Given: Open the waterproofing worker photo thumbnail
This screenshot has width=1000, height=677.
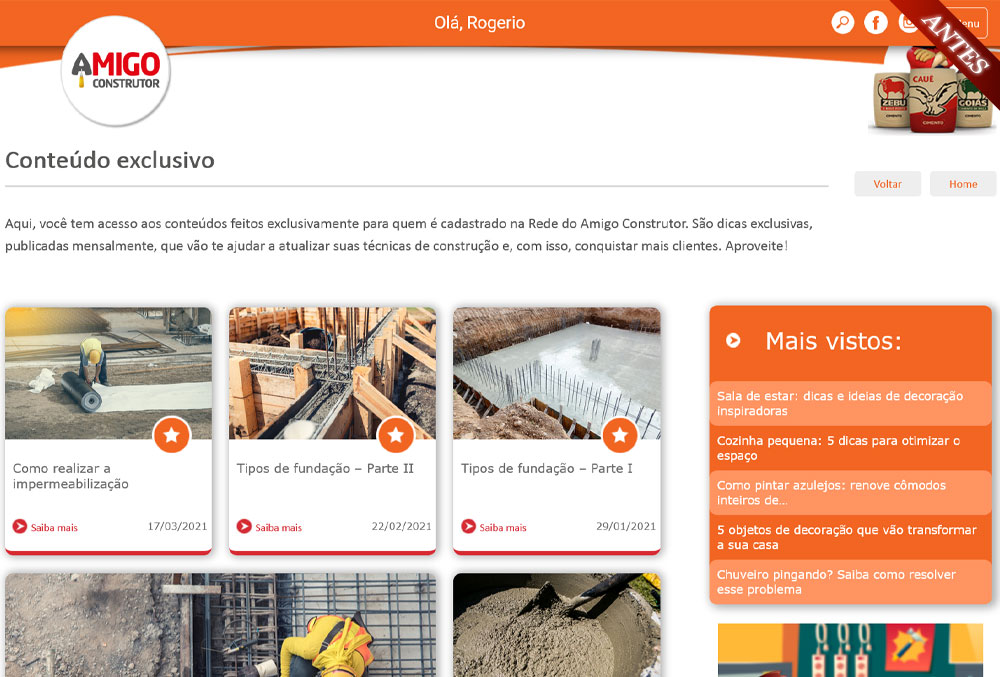Looking at the screenshot, I should (108, 374).
